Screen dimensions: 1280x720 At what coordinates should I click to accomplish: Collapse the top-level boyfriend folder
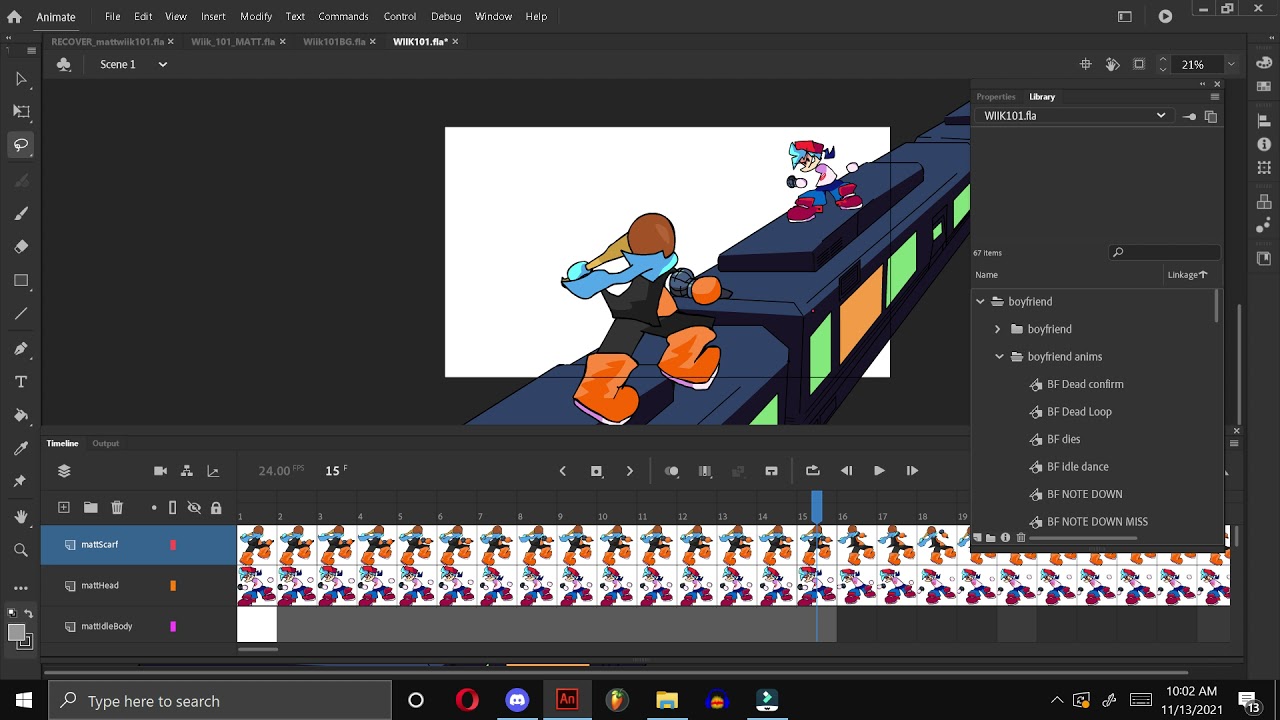981,302
